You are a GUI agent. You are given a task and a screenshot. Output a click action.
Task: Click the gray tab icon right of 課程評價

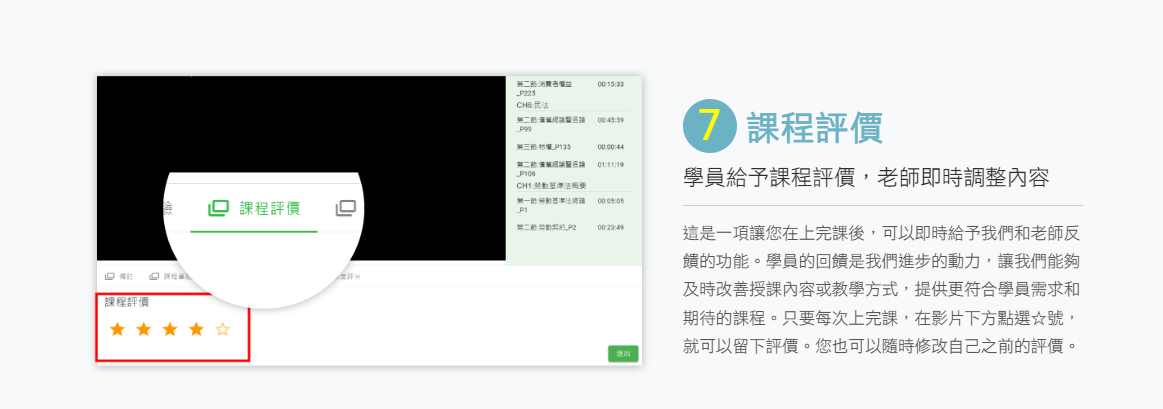[346, 208]
